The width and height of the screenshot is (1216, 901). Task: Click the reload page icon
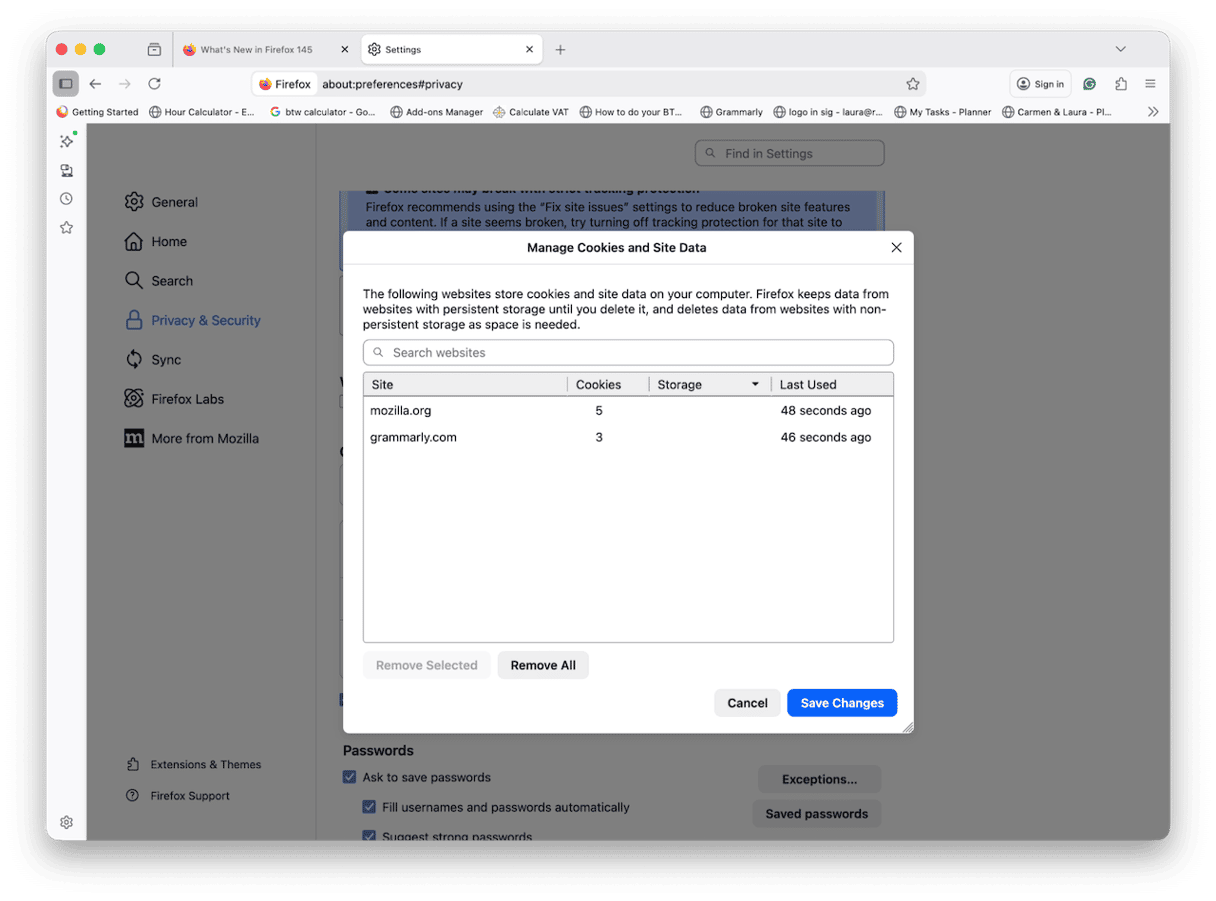pos(154,84)
